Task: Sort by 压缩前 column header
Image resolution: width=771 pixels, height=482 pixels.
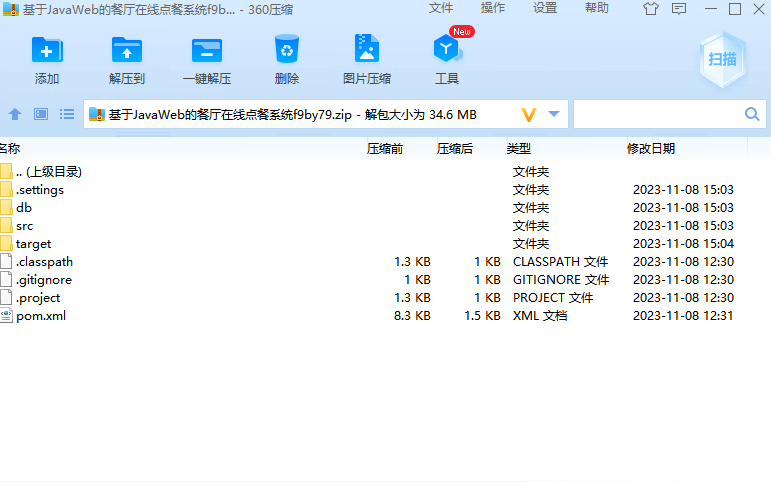Action: [x=385, y=148]
